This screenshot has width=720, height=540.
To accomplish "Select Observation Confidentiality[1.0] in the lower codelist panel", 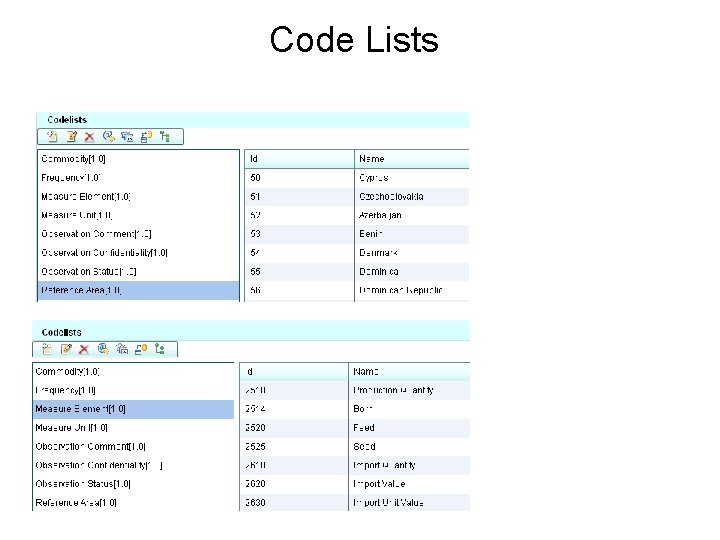I will 133,466.
